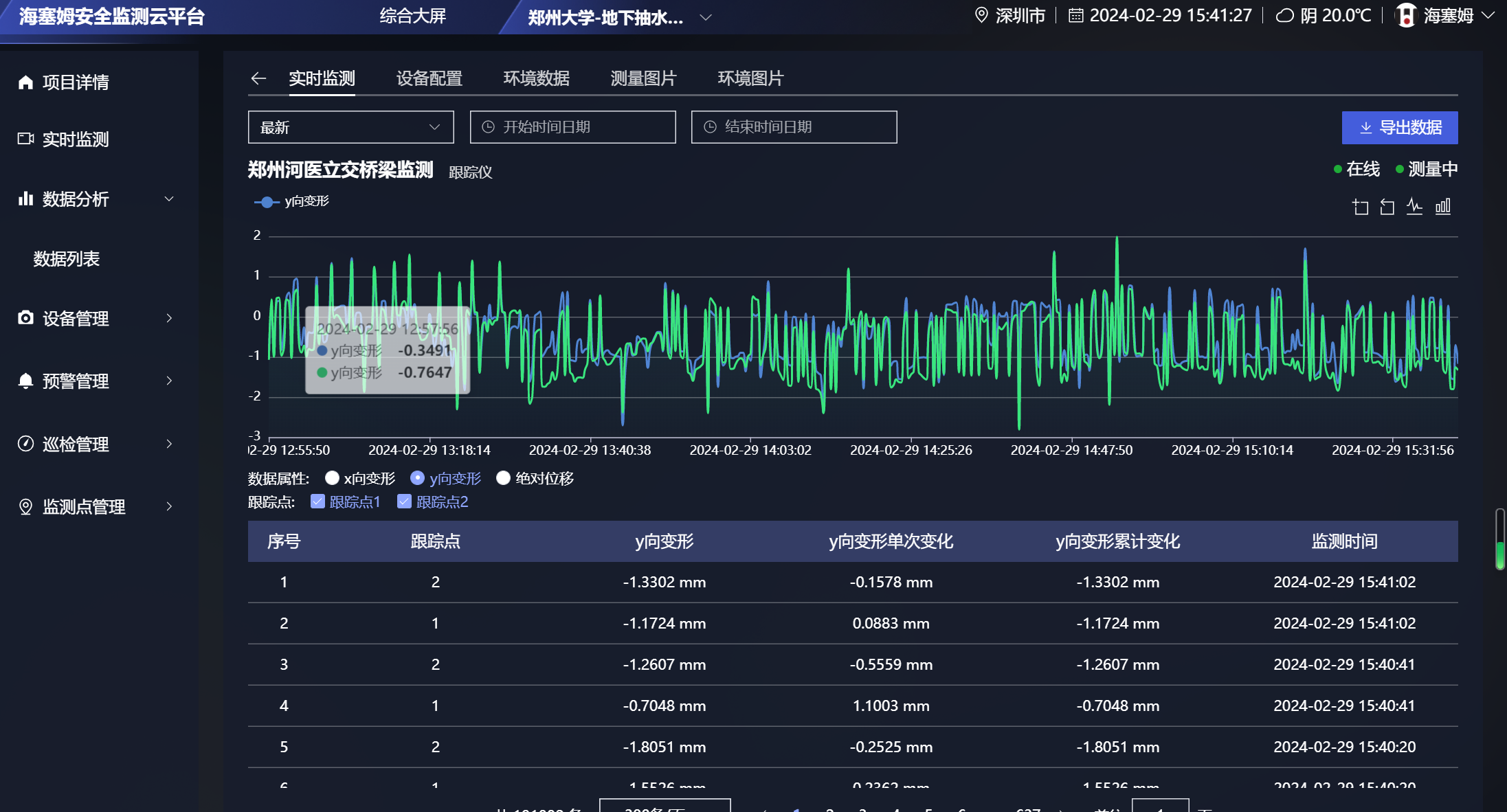Click the 结束时间日期 input field

pyautogui.click(x=794, y=127)
